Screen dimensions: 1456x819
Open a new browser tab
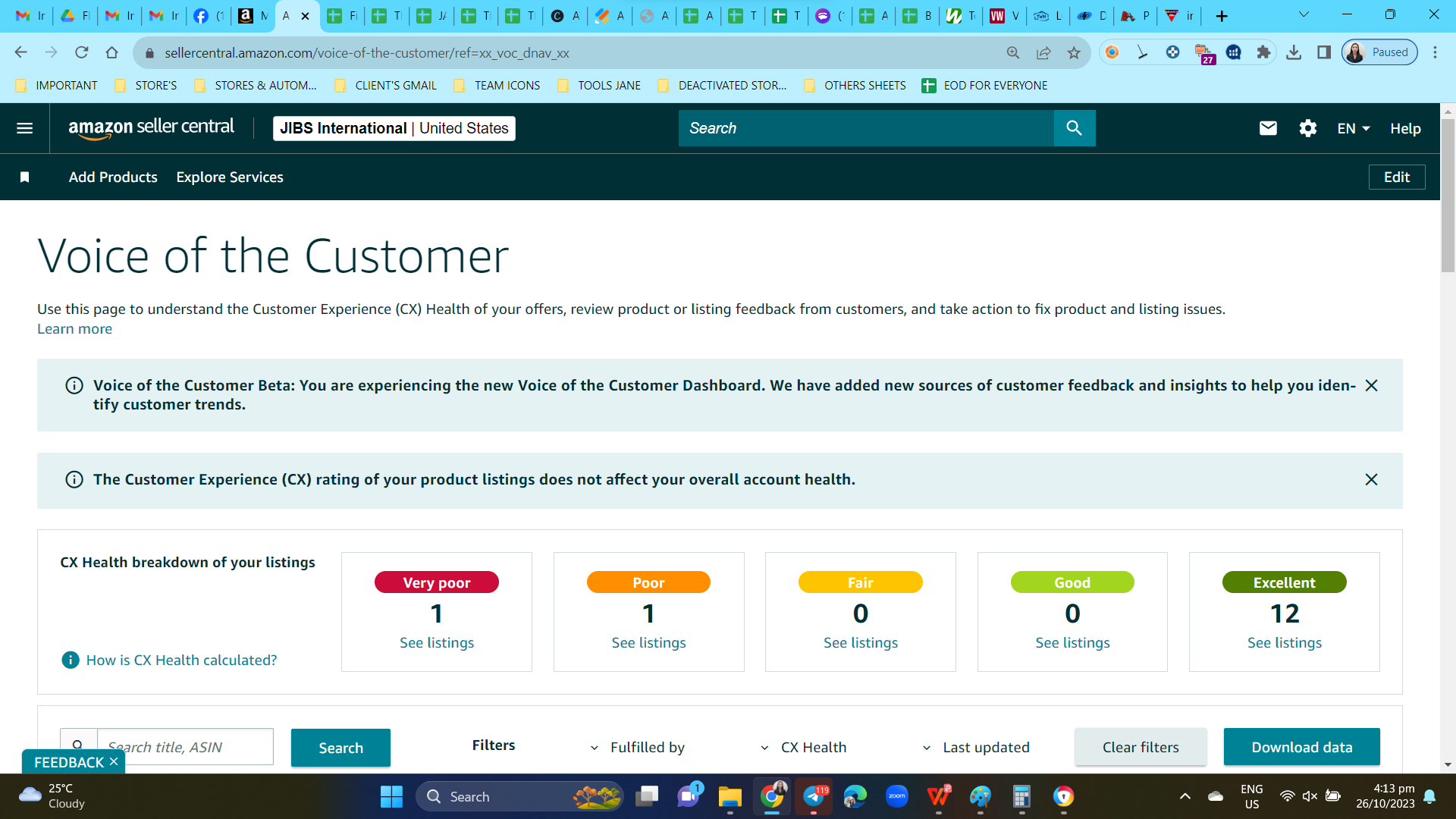pyautogui.click(x=1222, y=16)
